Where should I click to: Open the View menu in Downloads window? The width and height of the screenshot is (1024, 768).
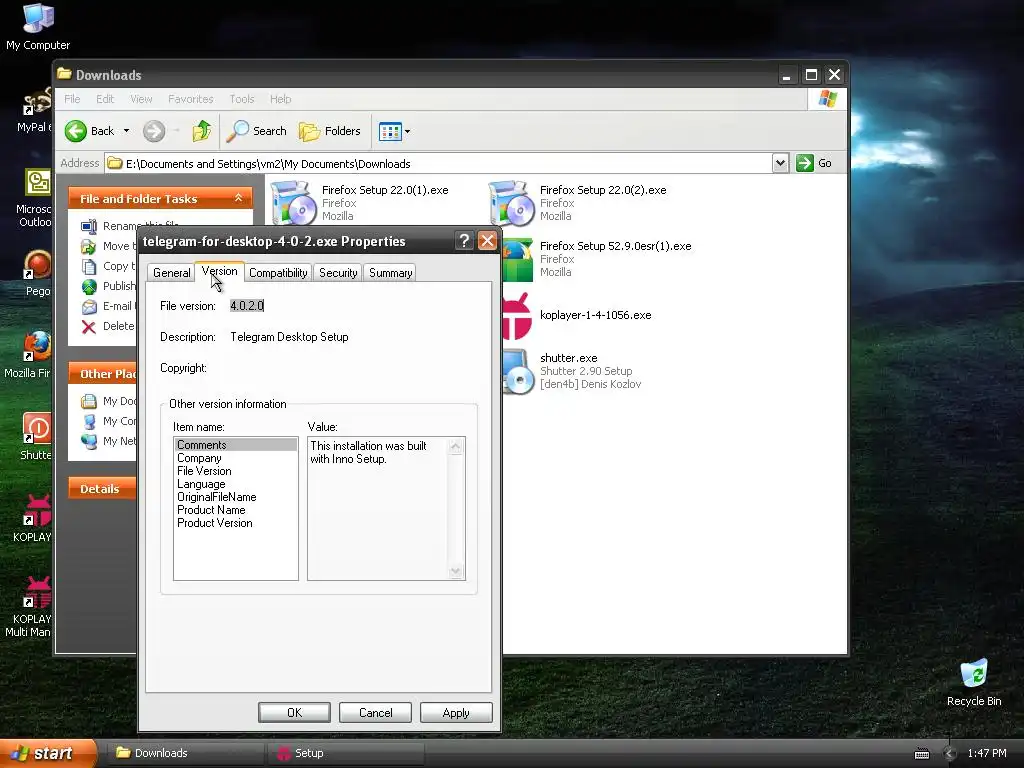pos(141,99)
